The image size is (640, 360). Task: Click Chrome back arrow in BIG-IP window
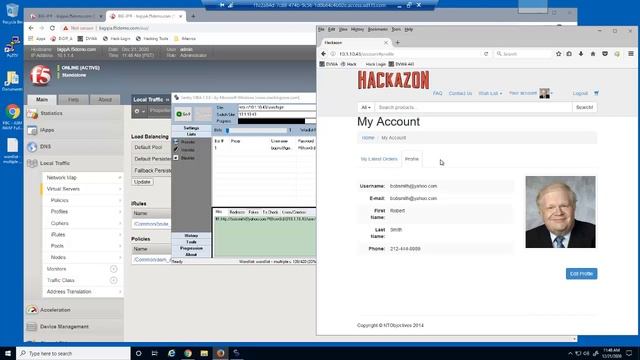[31, 28]
